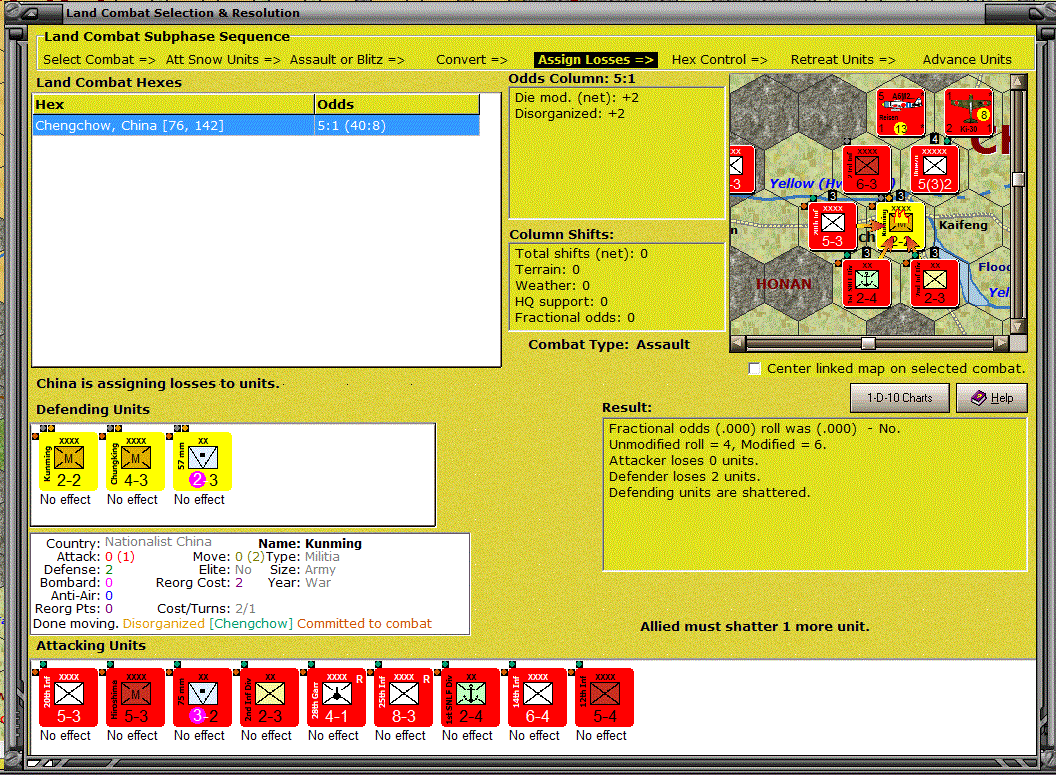Click the highlighted Assign Losses subphase step

595,60
